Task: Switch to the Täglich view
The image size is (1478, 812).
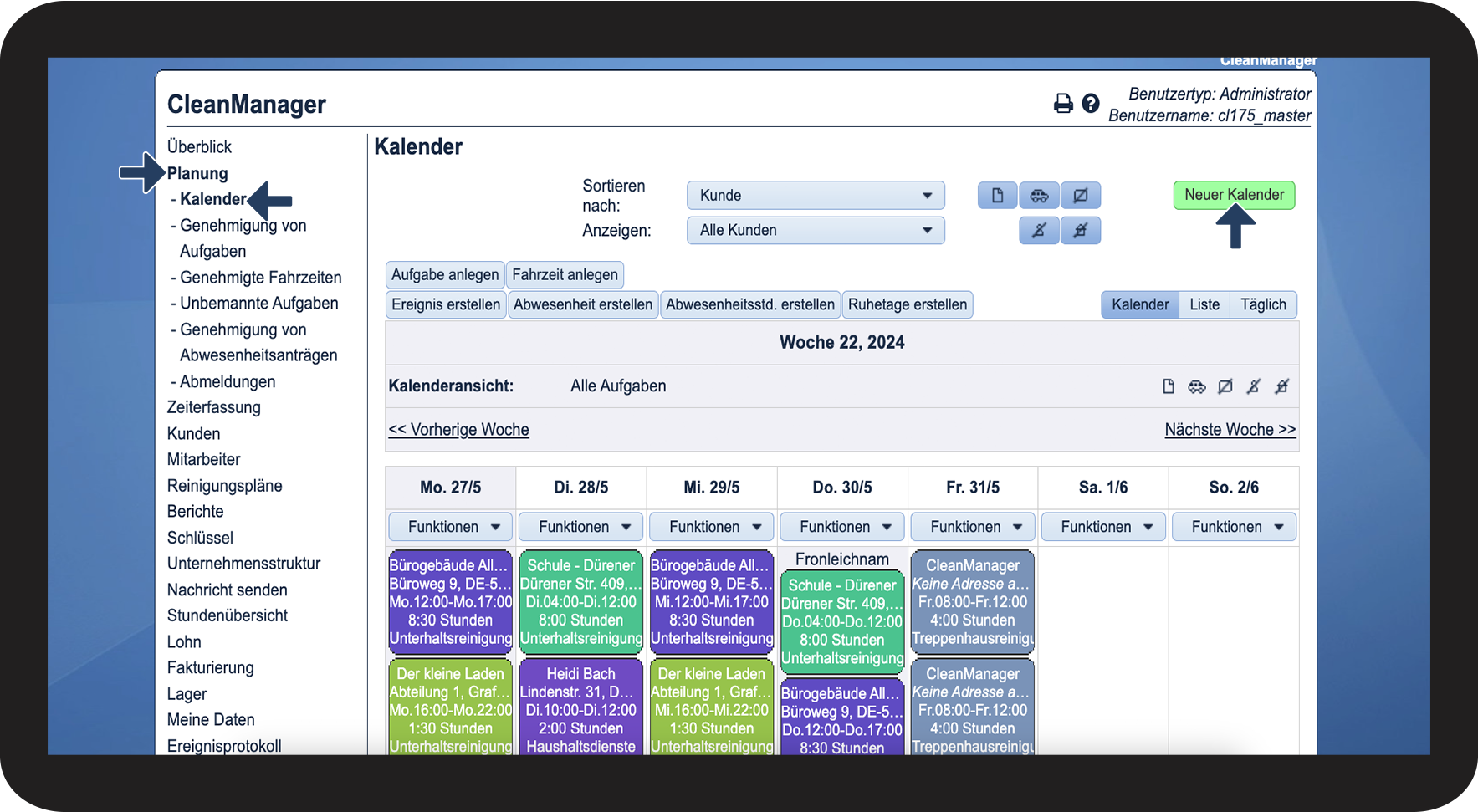Action: (x=1263, y=304)
